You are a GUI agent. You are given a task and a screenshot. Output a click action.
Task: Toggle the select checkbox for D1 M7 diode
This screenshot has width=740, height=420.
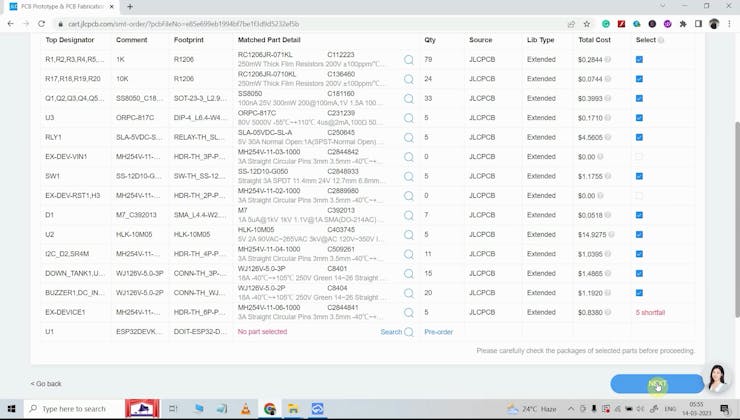[639, 215]
